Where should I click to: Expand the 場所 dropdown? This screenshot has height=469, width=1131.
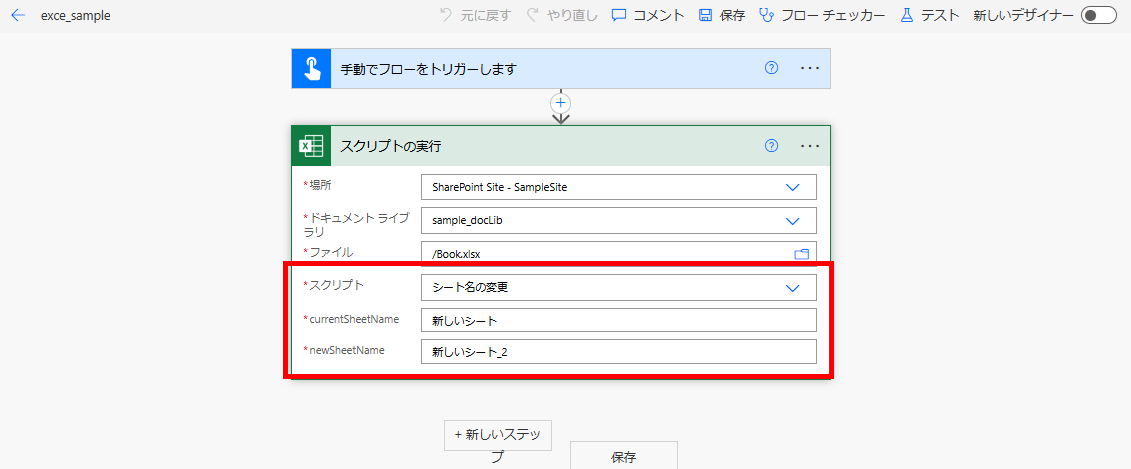[793, 187]
